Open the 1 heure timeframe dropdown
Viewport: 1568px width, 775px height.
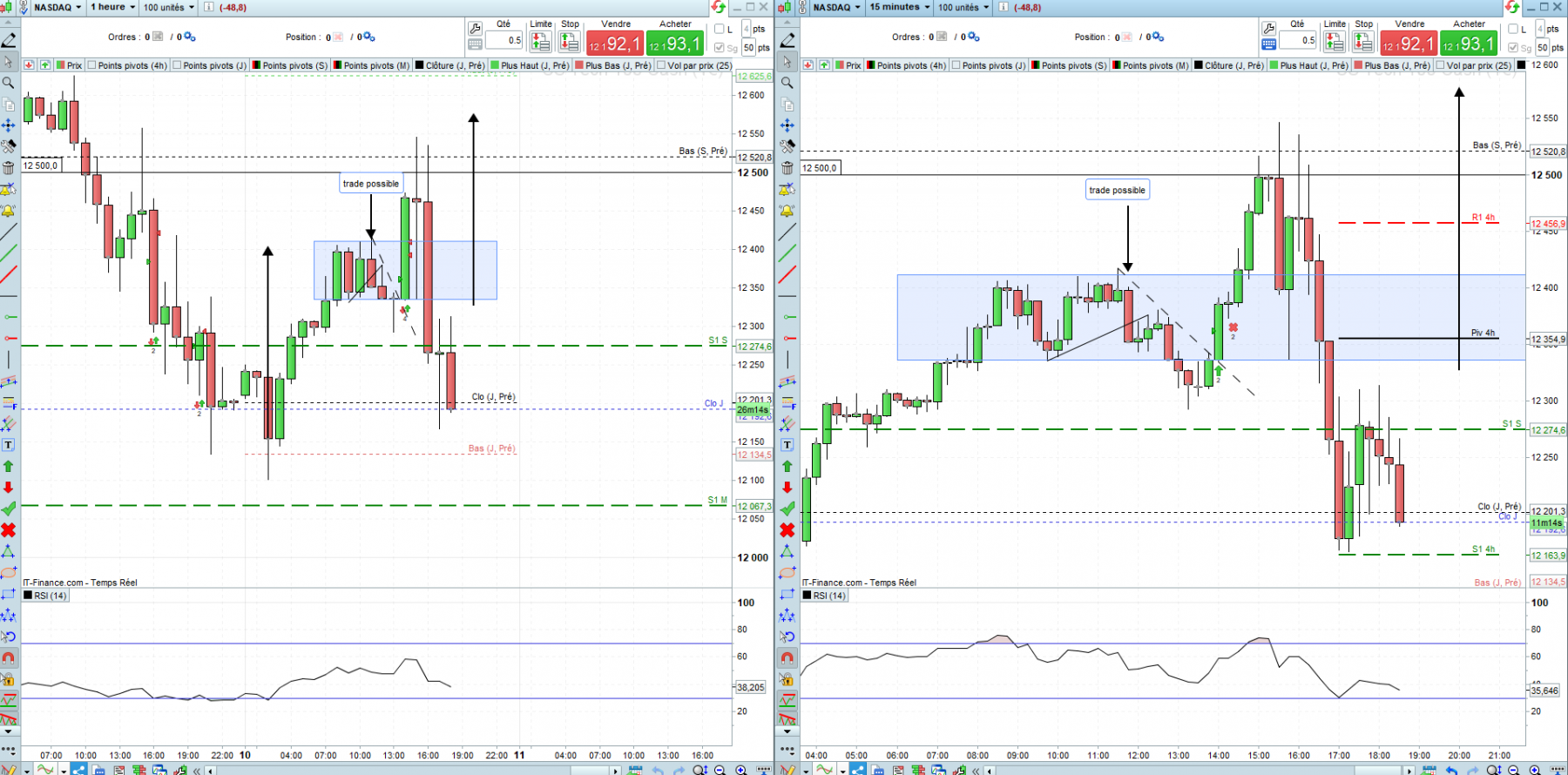click(x=112, y=7)
